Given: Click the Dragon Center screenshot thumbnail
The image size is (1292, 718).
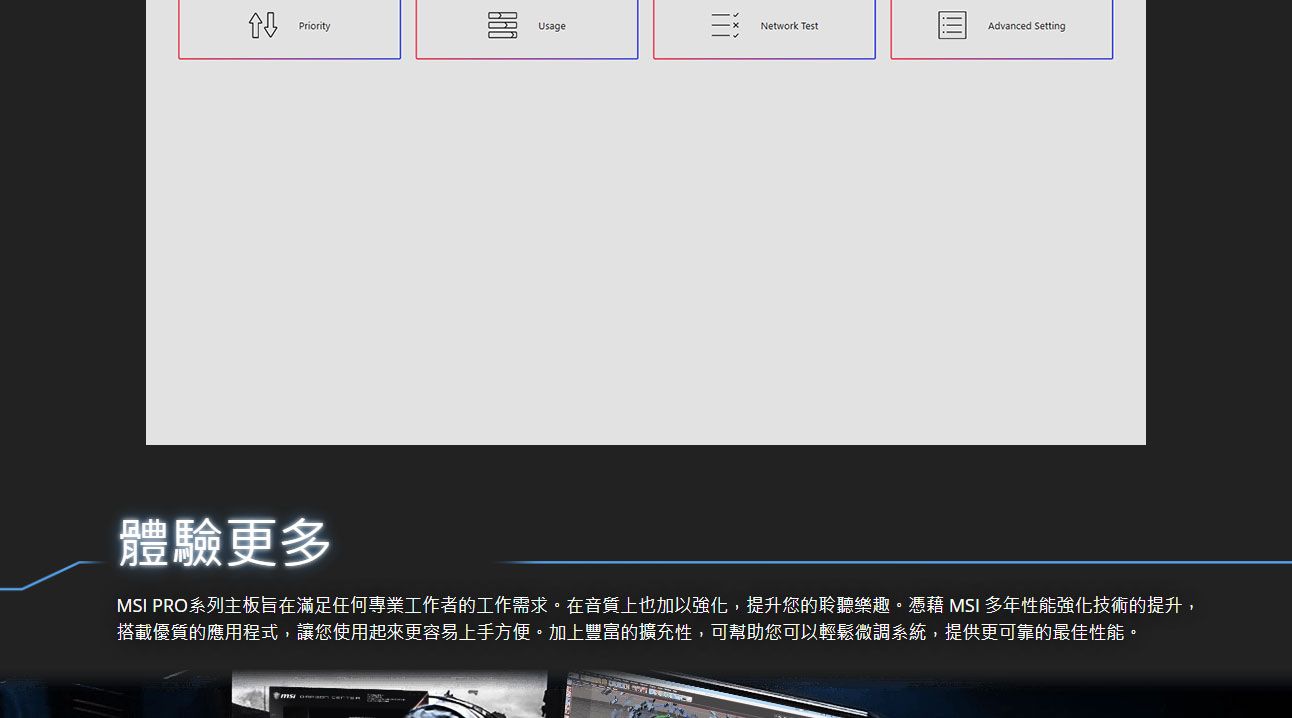Looking at the screenshot, I should click(x=390, y=693).
